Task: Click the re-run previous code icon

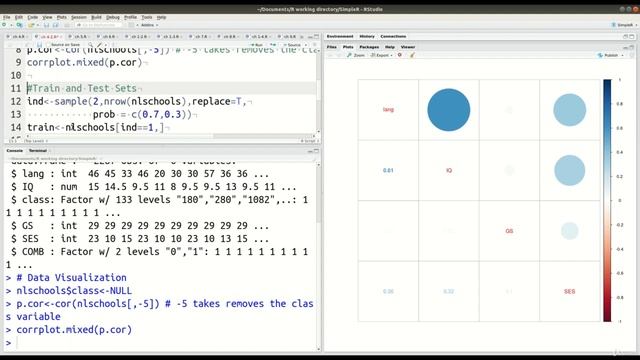Action: point(273,45)
